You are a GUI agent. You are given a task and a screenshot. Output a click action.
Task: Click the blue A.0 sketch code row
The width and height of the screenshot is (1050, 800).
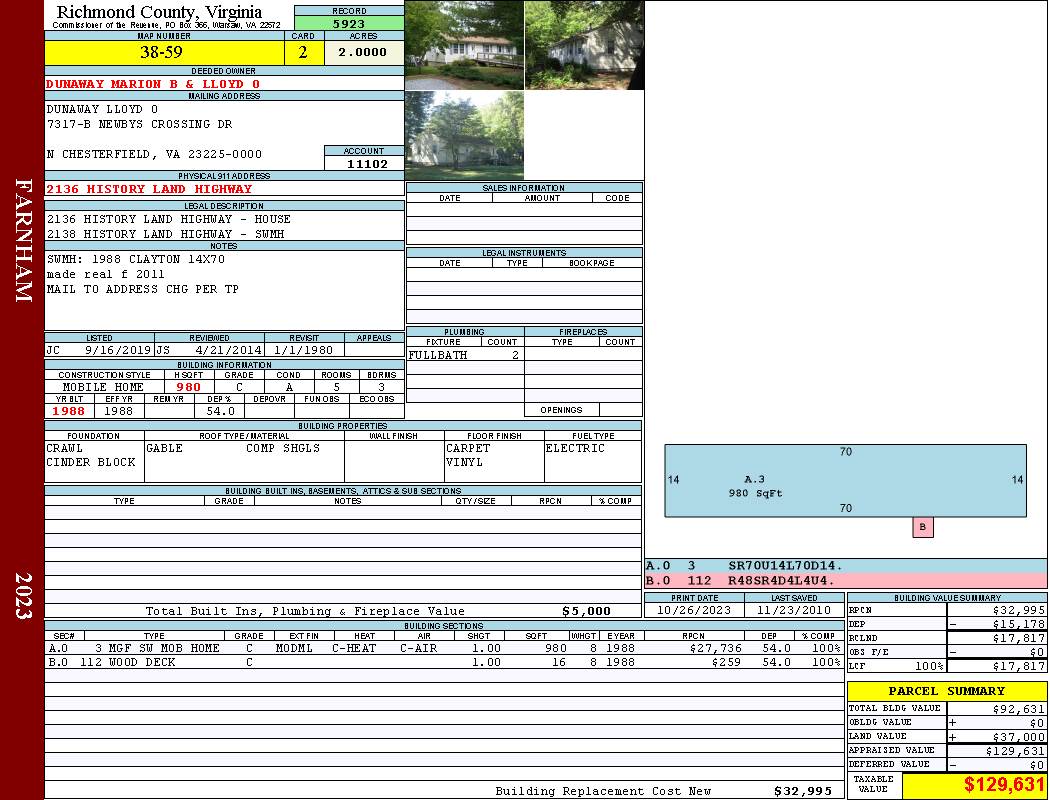coord(845,566)
